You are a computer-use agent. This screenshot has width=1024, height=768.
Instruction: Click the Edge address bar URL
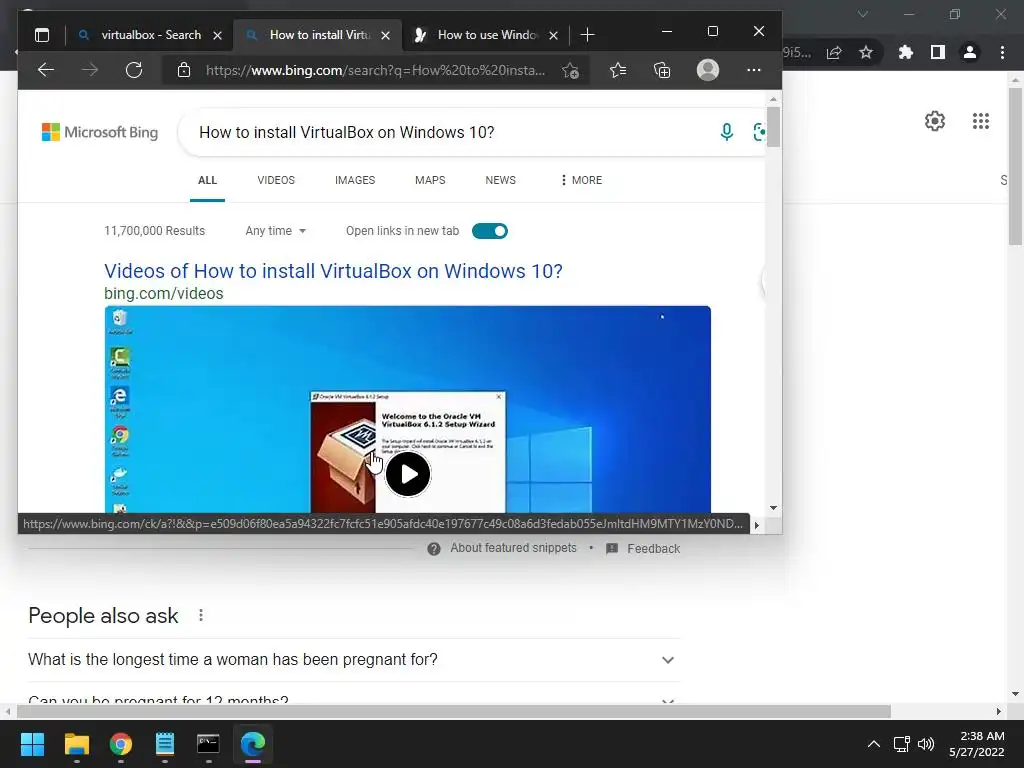click(375, 70)
